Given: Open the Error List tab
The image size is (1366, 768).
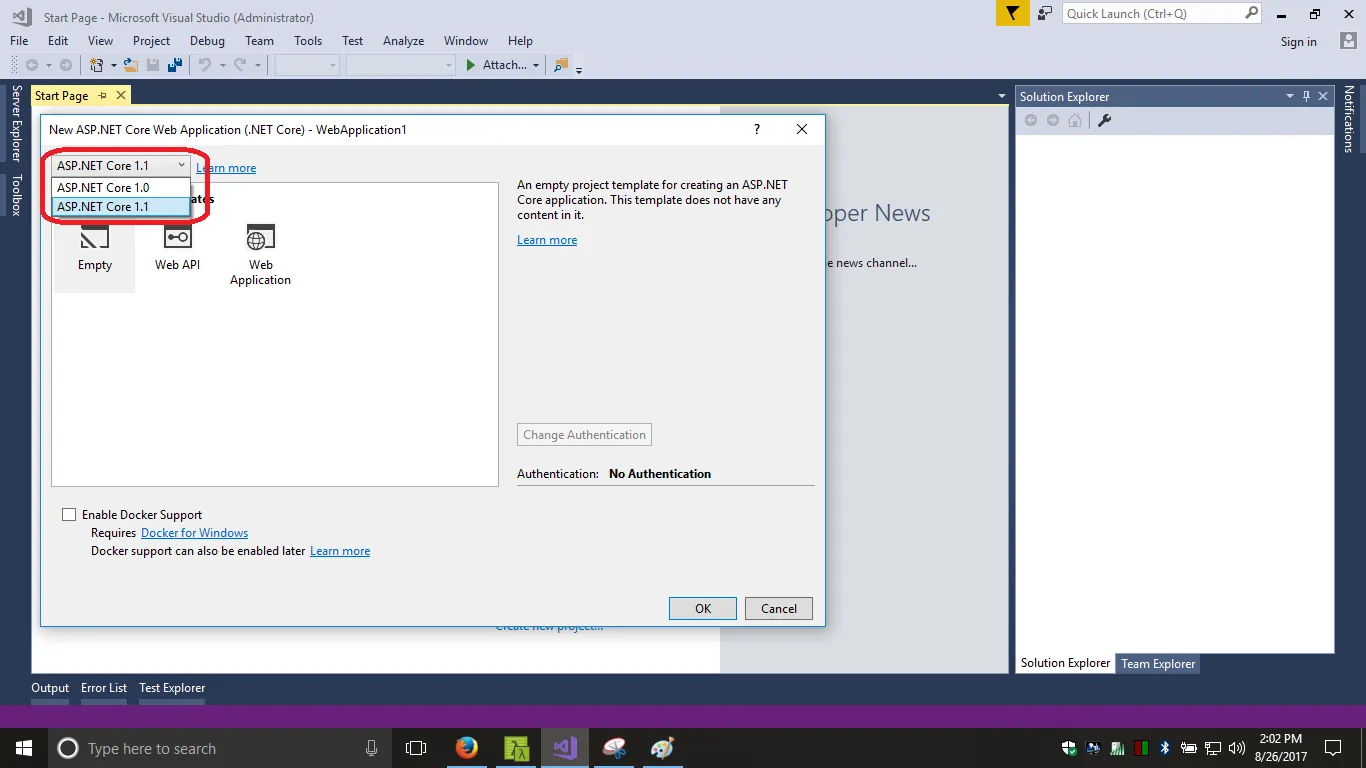Looking at the screenshot, I should pyautogui.click(x=104, y=688).
